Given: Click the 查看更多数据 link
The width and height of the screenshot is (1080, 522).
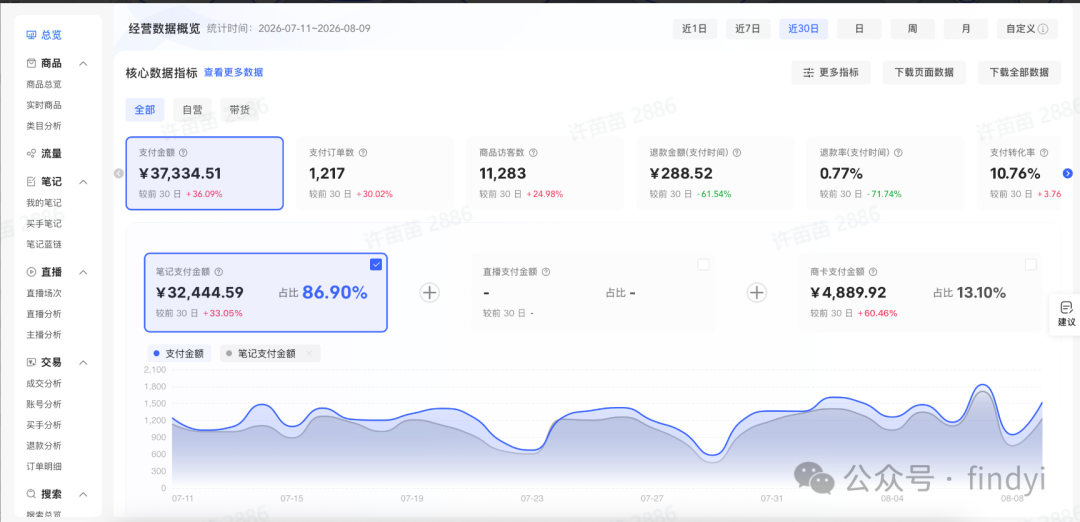Looking at the screenshot, I should click(233, 72).
